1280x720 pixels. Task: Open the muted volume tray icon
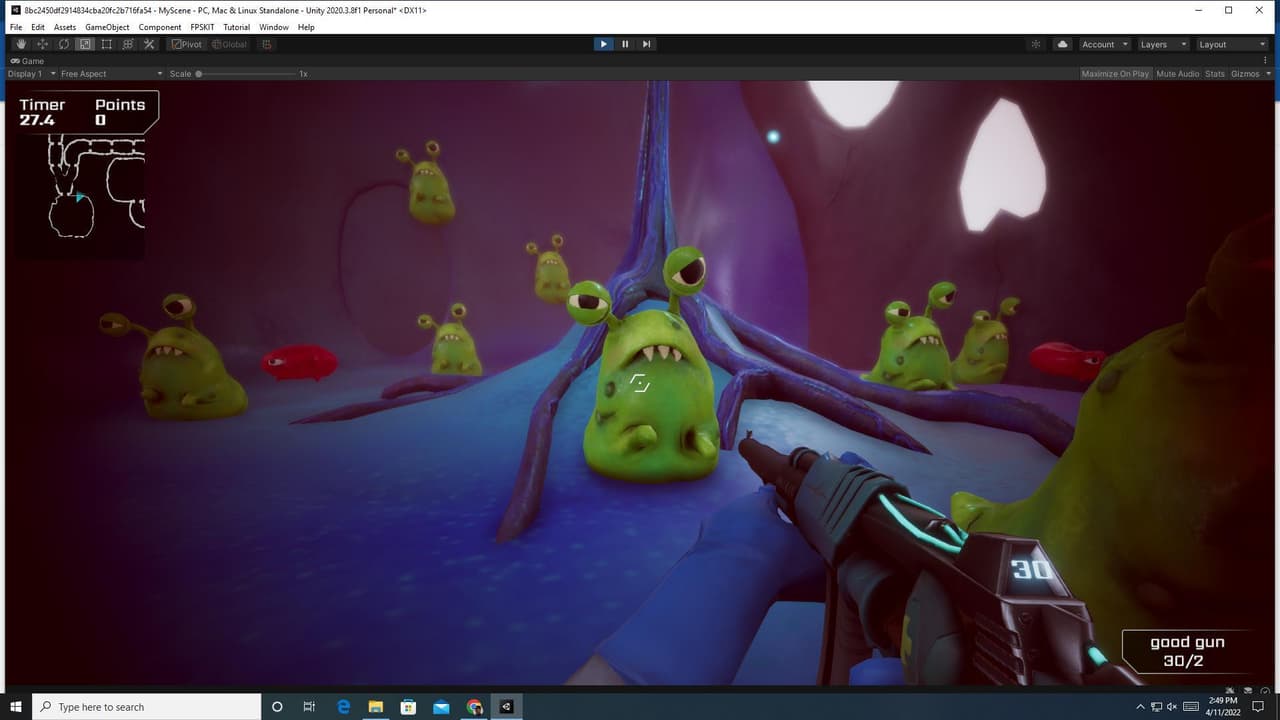1172,707
